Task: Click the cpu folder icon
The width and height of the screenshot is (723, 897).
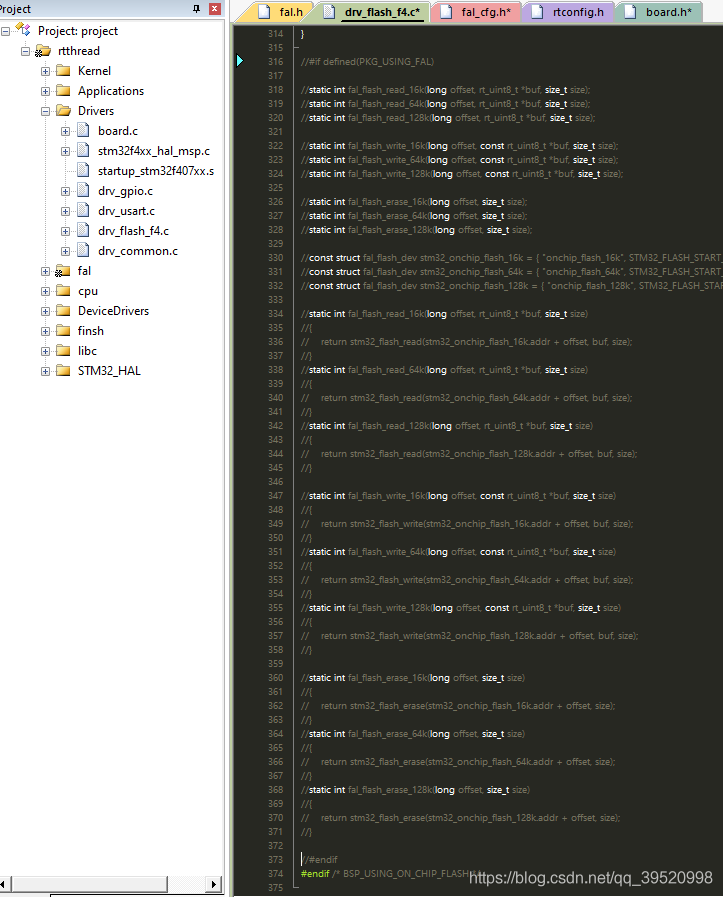Action: [x=63, y=291]
